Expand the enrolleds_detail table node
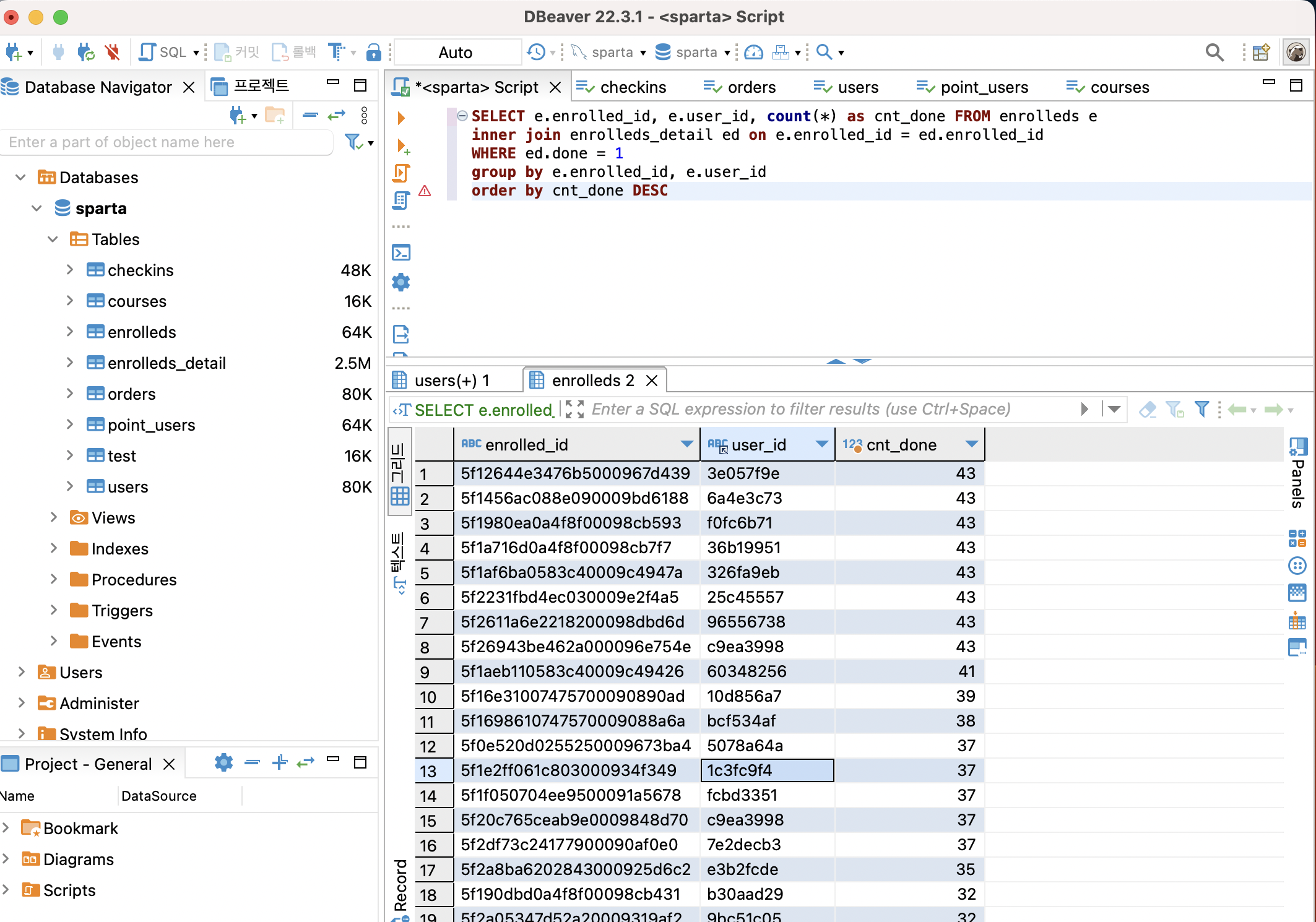Image resolution: width=1316 pixels, height=922 pixels. (x=70, y=363)
